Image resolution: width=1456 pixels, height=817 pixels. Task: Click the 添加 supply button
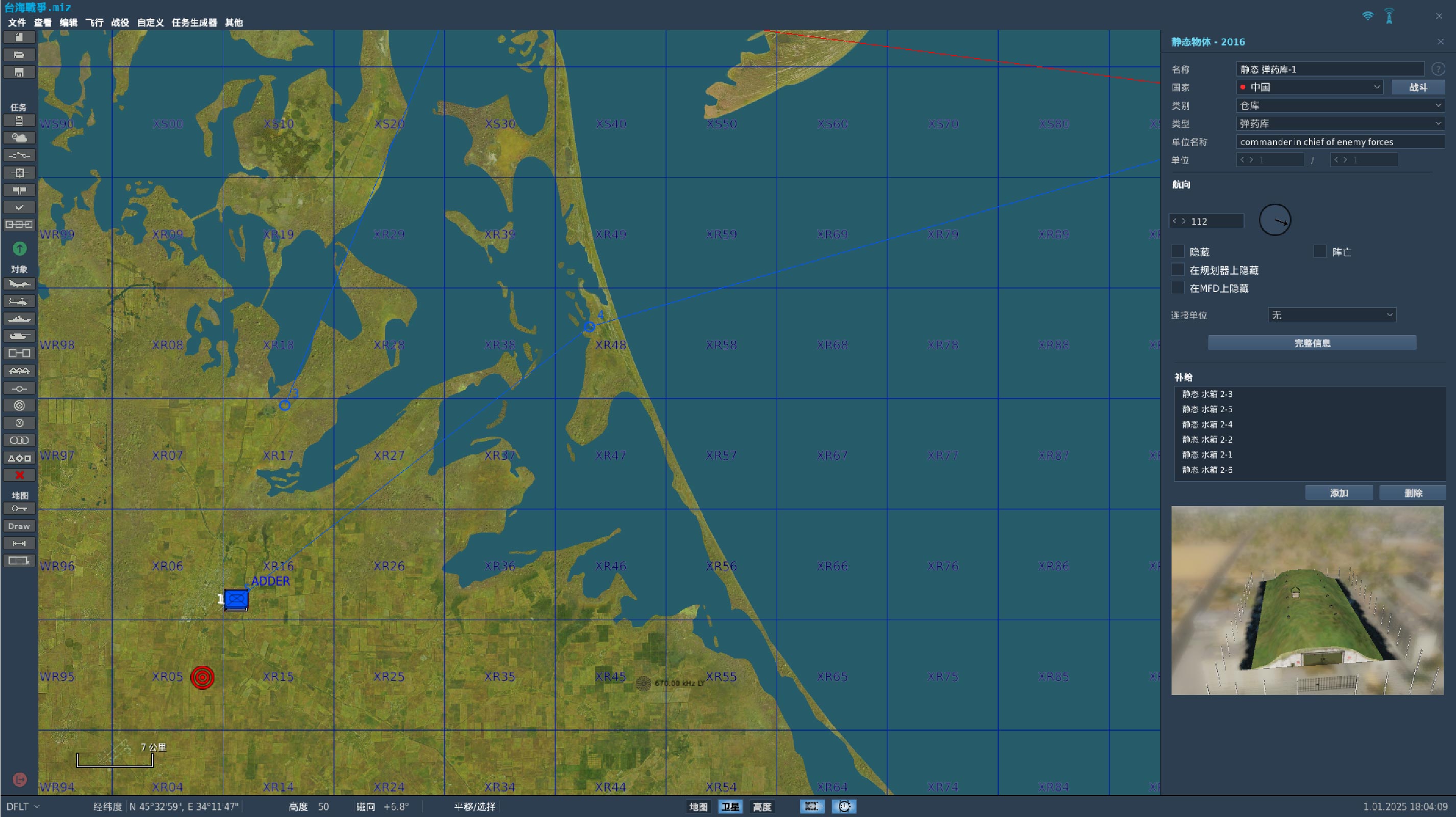tap(1339, 493)
